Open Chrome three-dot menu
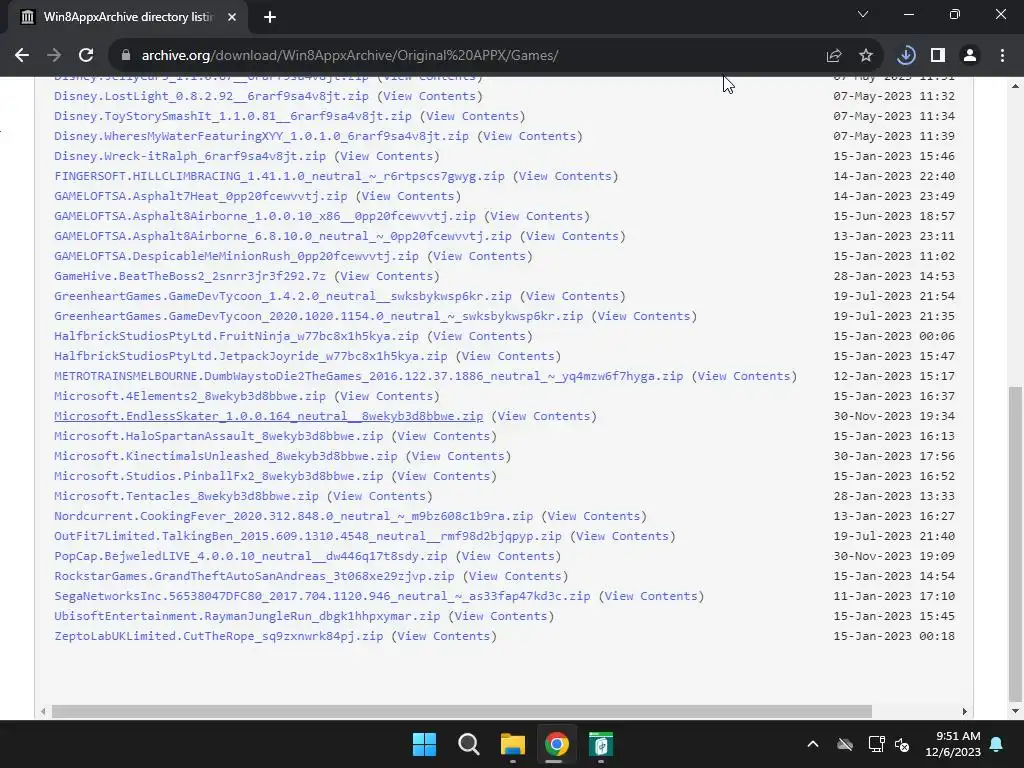1024x768 pixels. [1002, 56]
